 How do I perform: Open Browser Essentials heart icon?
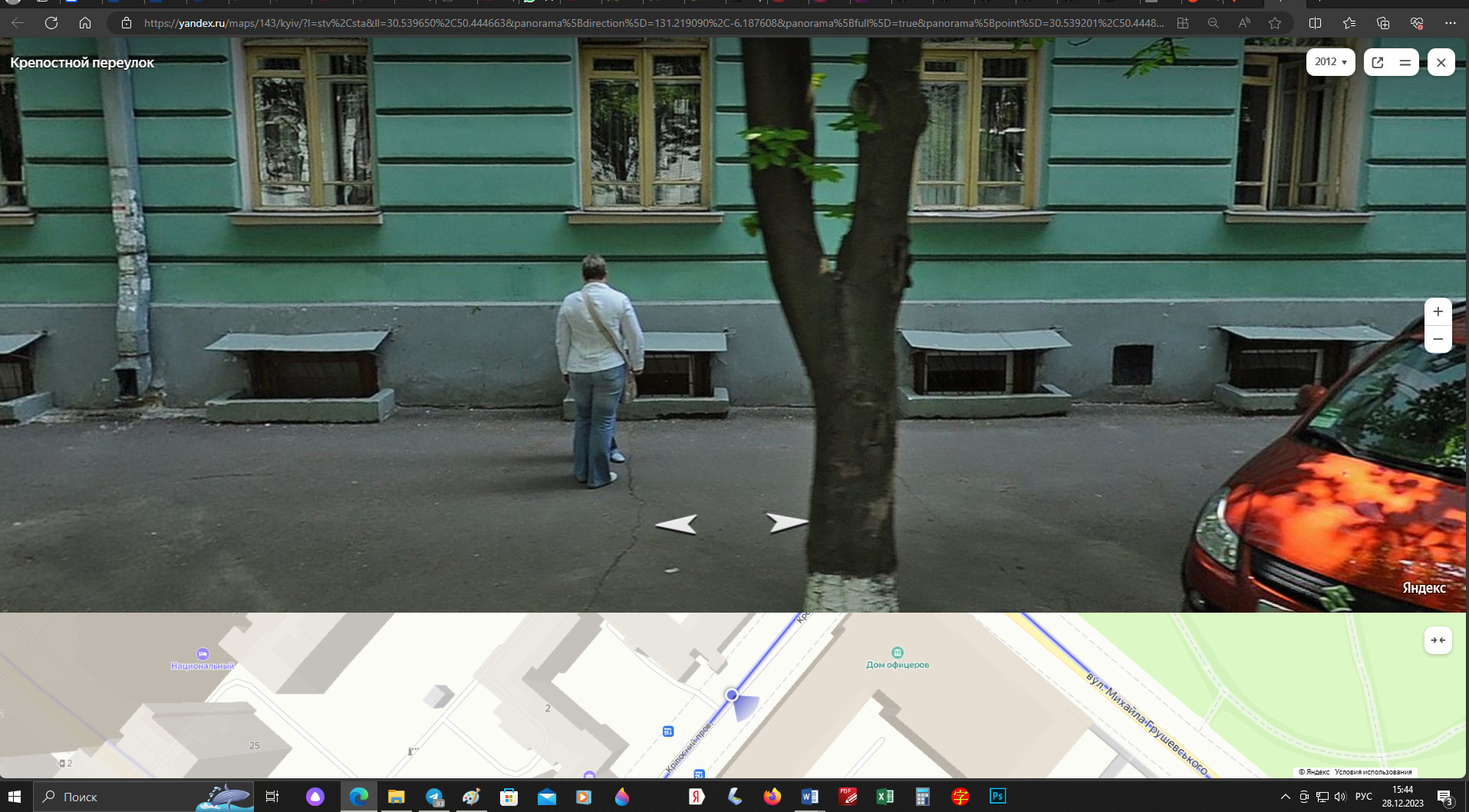[x=1417, y=23]
